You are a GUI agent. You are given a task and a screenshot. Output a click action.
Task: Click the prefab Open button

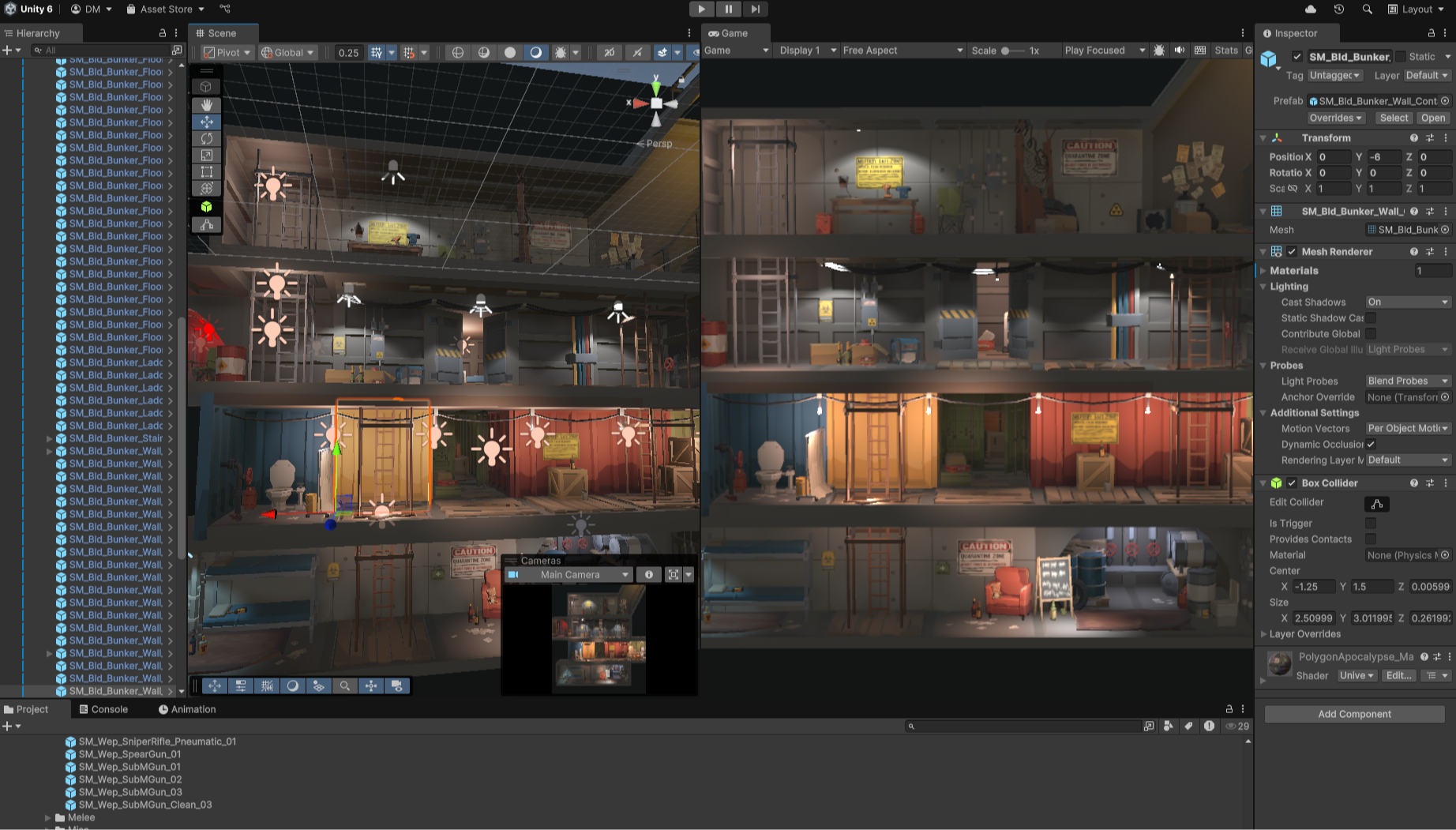(x=1433, y=118)
